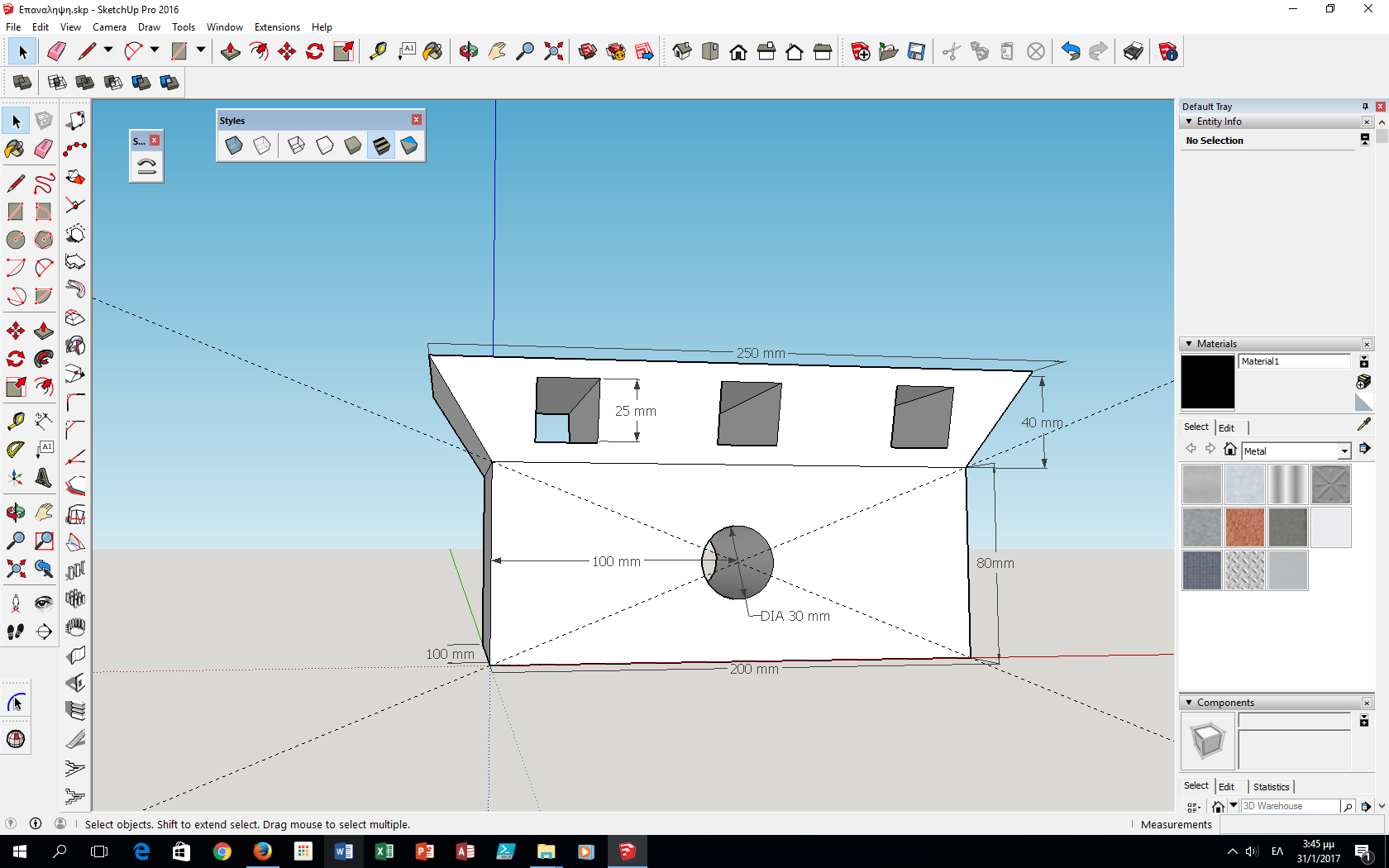Open the Extensions menu
The width and height of the screenshot is (1389, 868).
point(277,27)
